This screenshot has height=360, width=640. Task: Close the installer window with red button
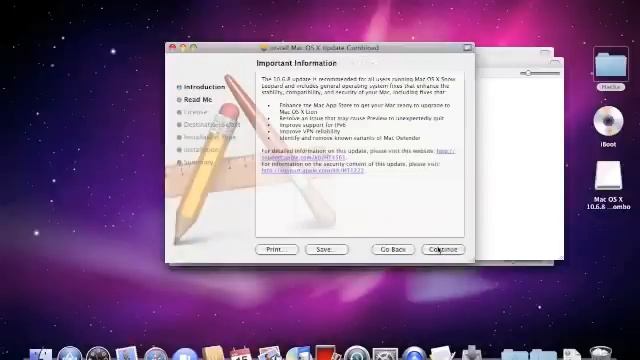click(173, 48)
